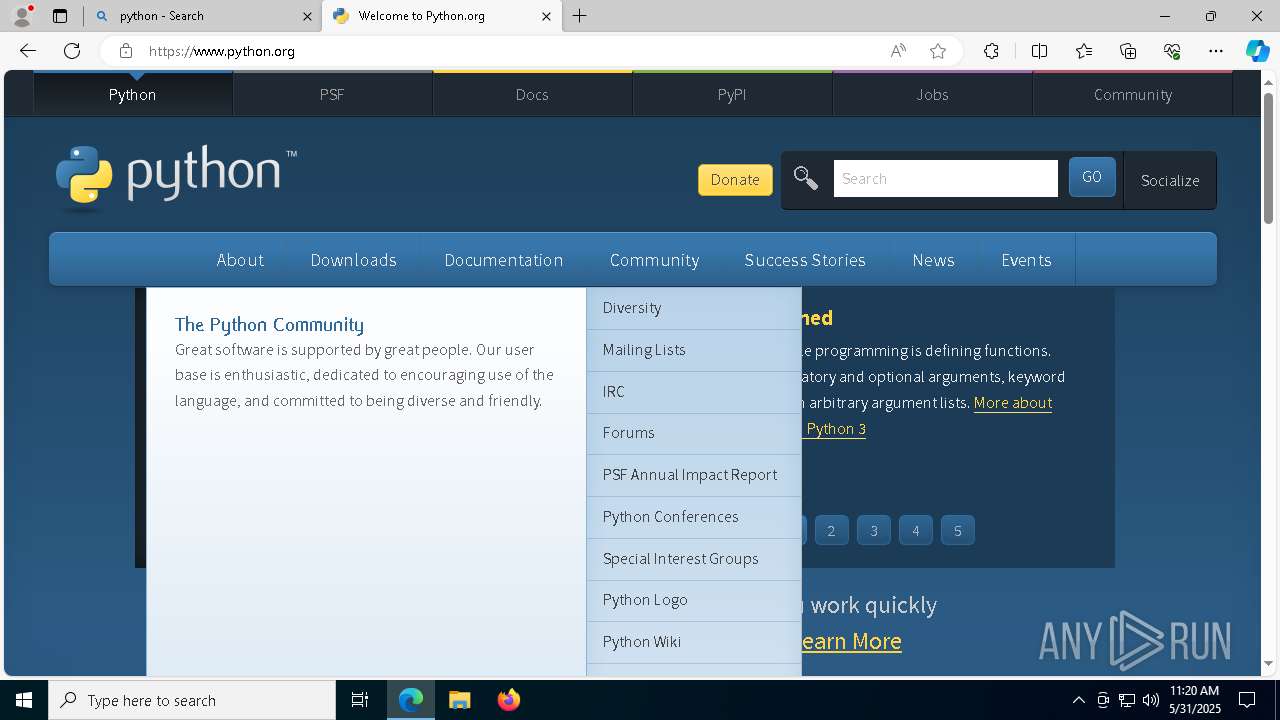Select the PyPI top-bar tab
Screen dimensions: 1280x720
[x=732, y=94]
